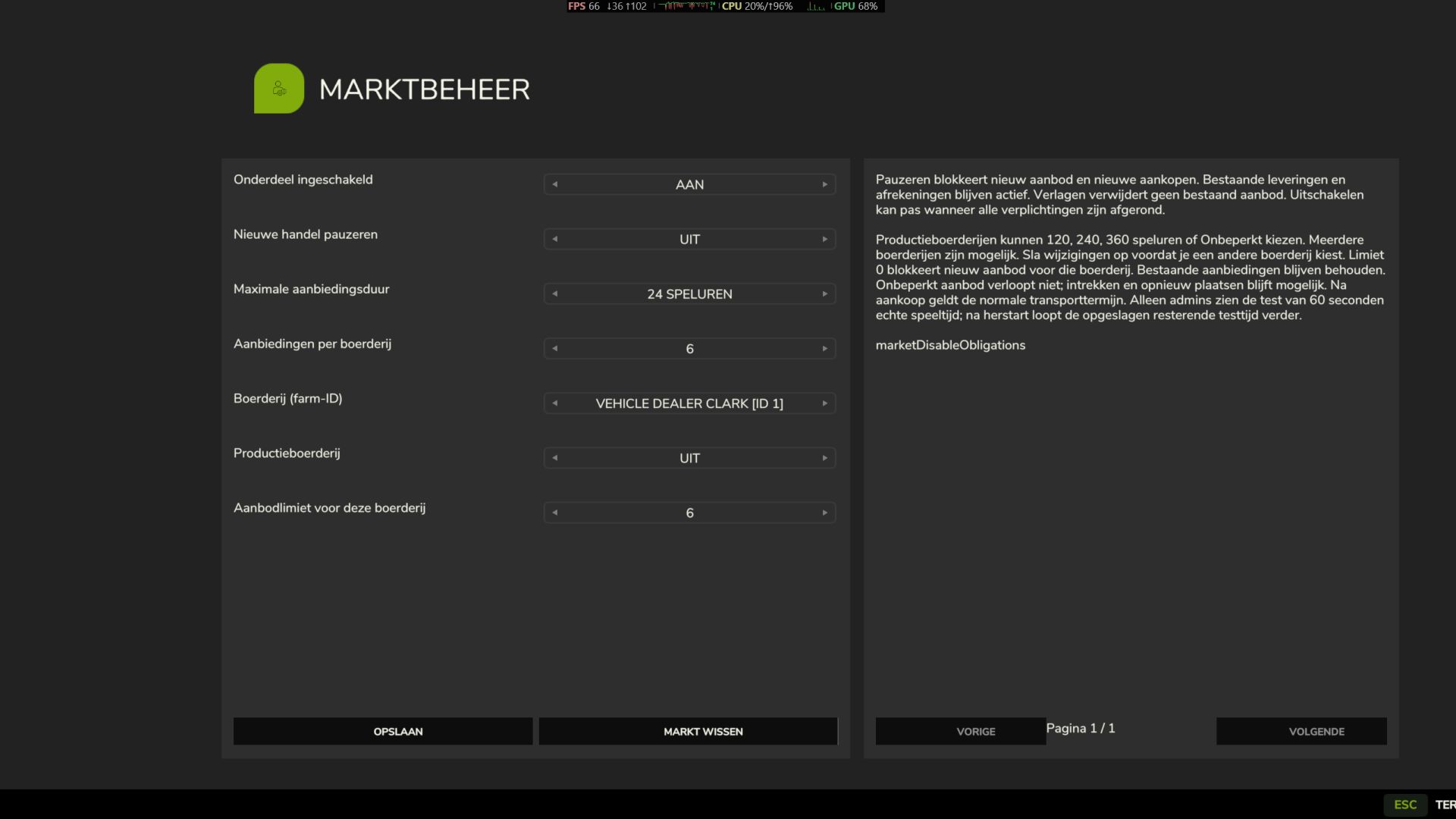
Task: Click the Onderdeel ingeschakeld label
Action: click(x=303, y=180)
